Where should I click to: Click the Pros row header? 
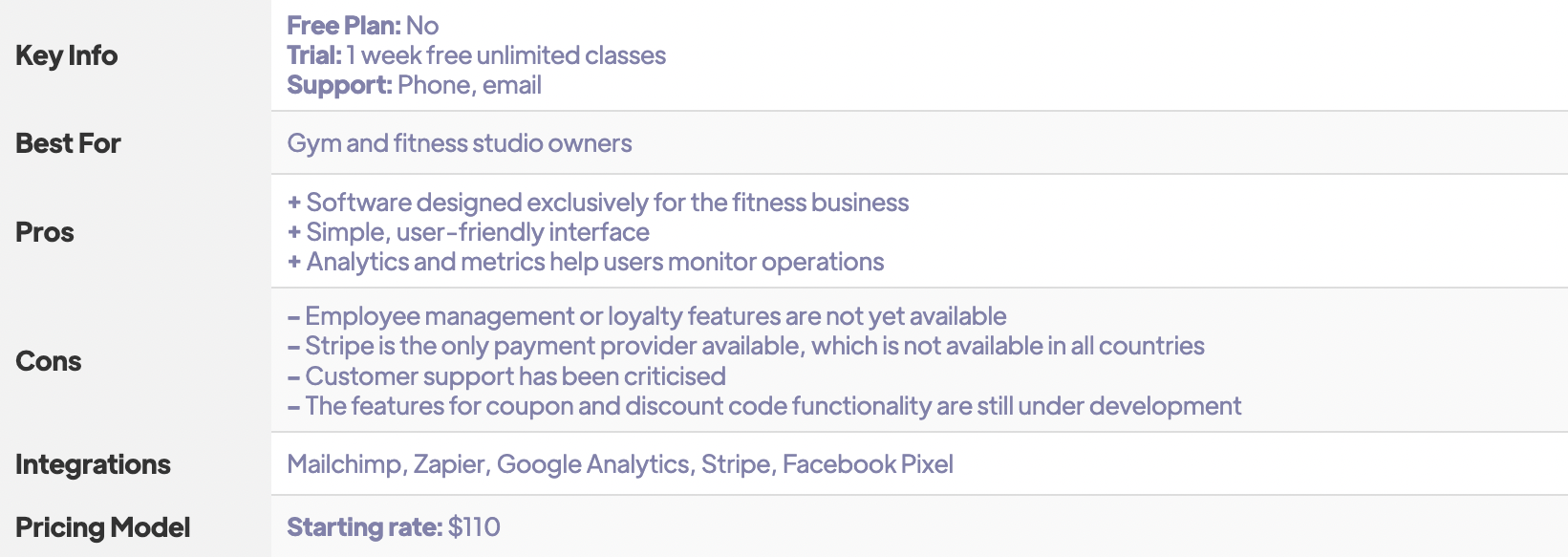(x=45, y=232)
